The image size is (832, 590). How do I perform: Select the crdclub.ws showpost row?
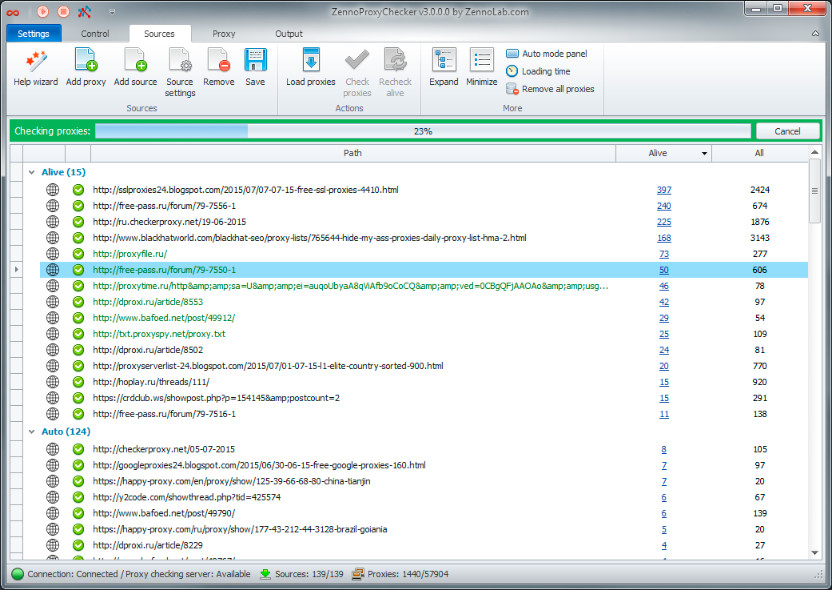point(424,398)
